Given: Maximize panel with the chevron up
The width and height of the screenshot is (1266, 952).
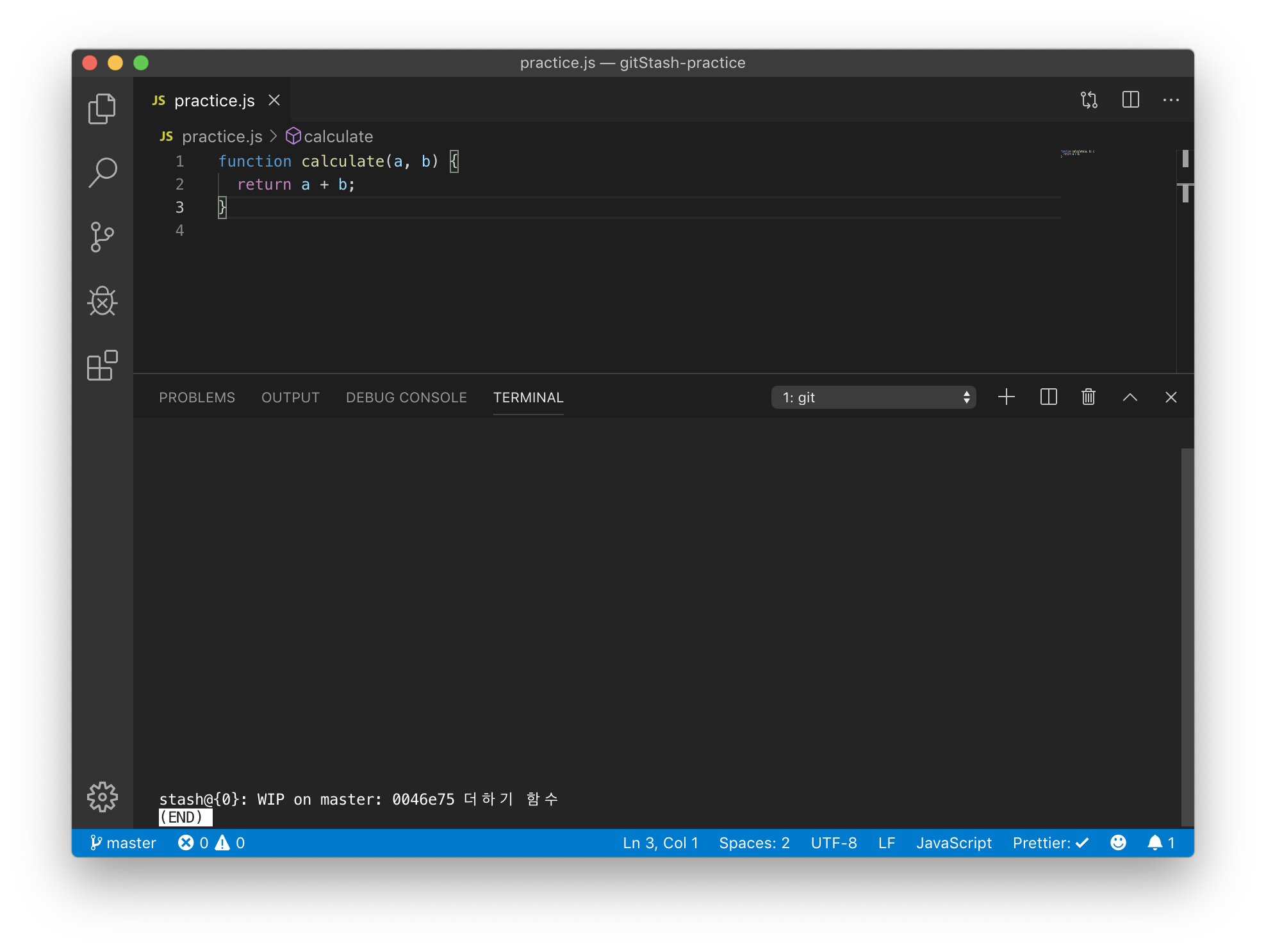Looking at the screenshot, I should [1130, 397].
